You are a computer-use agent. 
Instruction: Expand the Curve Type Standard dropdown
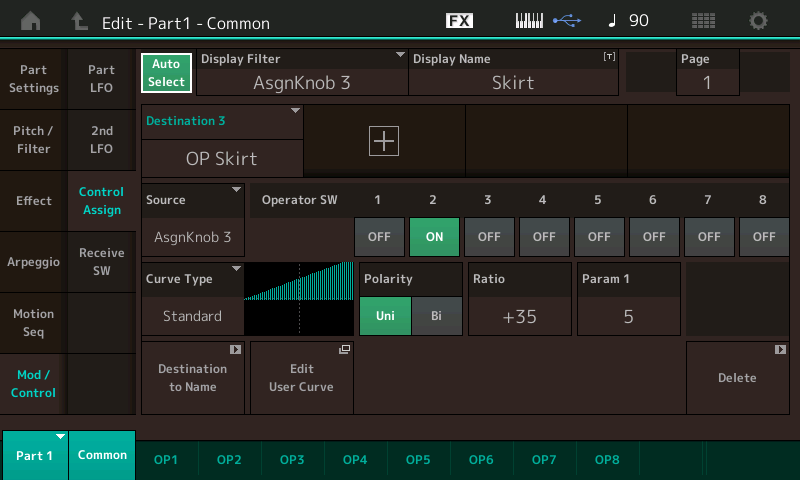(192, 299)
